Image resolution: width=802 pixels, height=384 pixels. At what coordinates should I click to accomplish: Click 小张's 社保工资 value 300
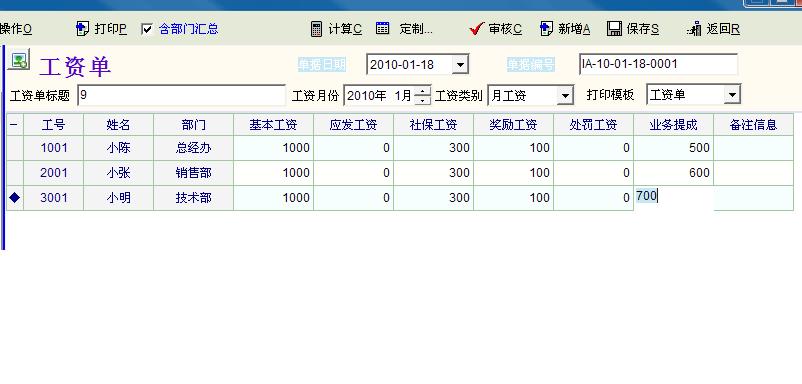[434, 173]
